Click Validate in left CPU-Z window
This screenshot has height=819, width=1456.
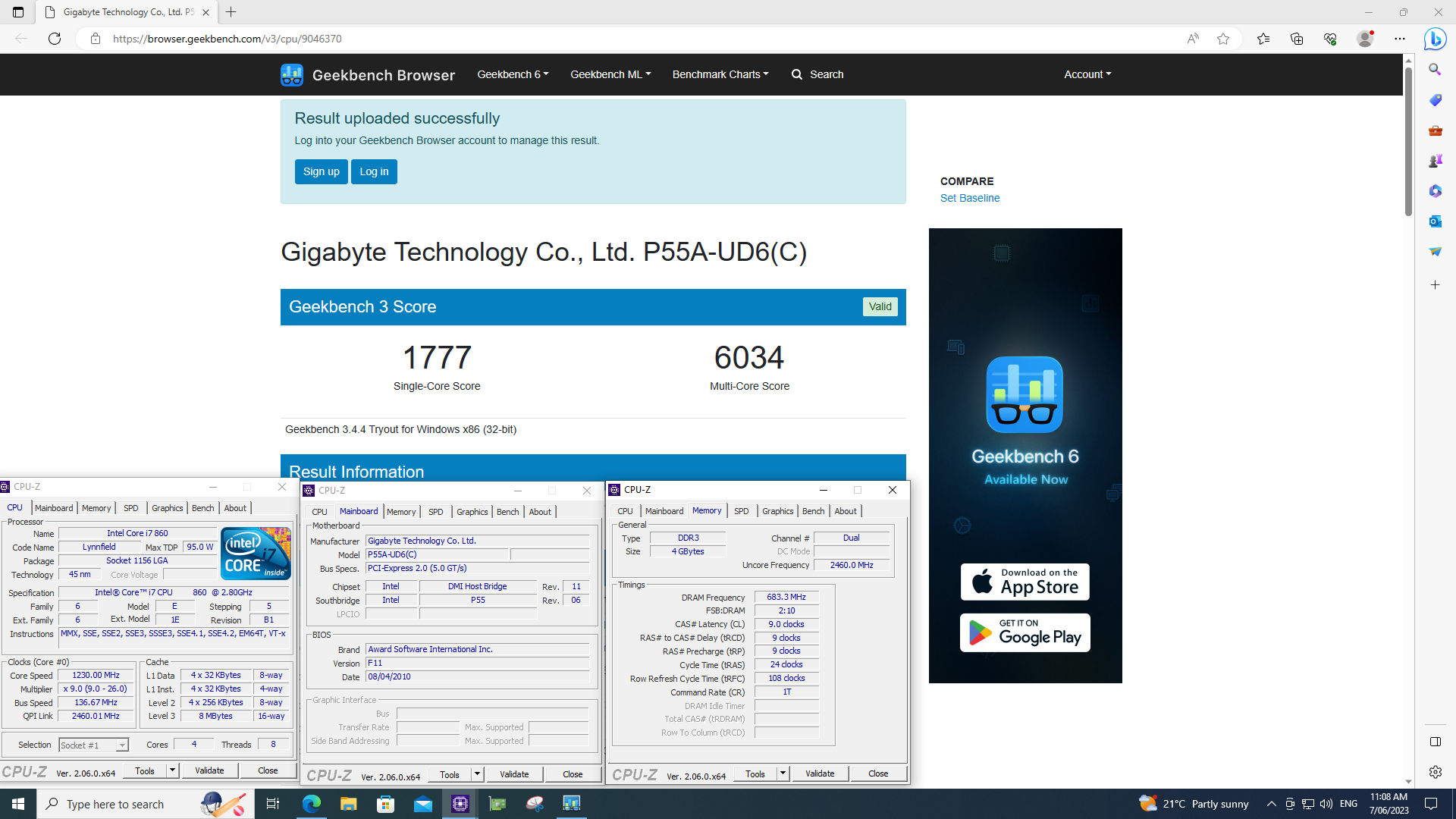[209, 770]
